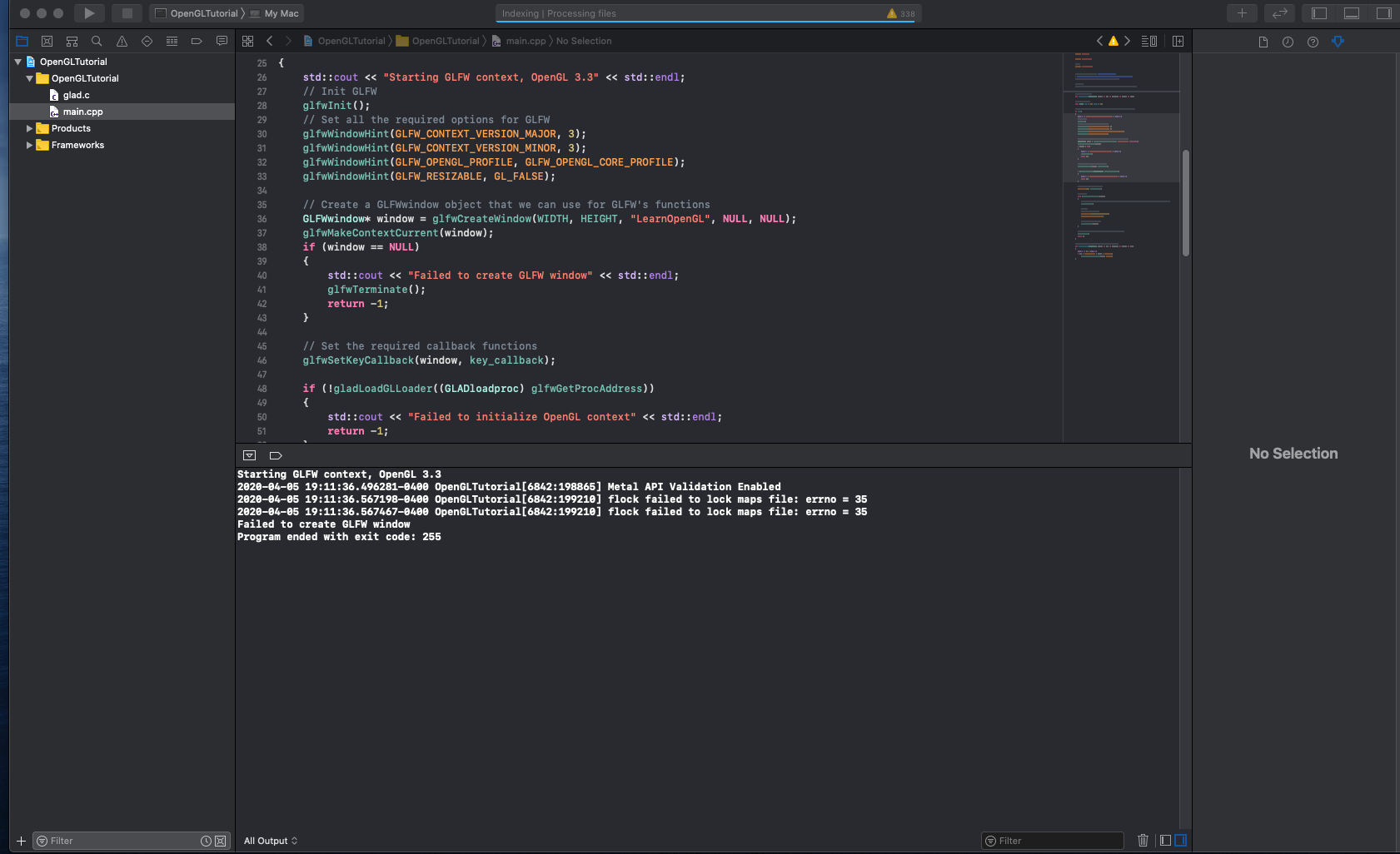Clear the console with trash icon
The image size is (1400, 854).
tap(1143, 840)
